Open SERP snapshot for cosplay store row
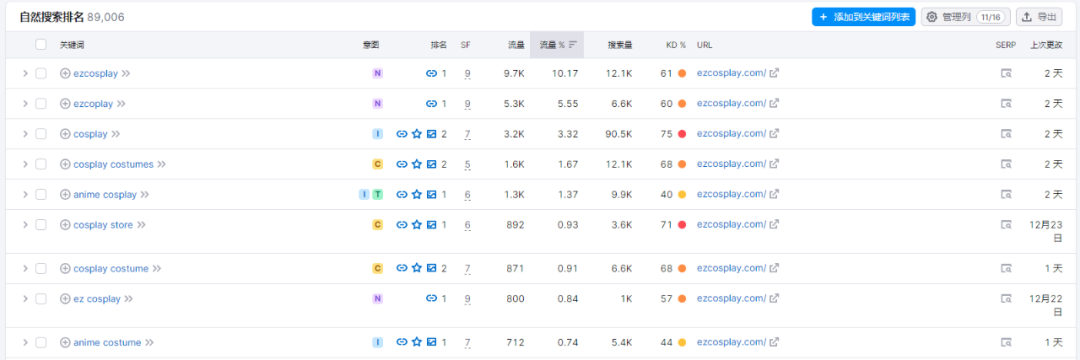The height and width of the screenshot is (360, 1080). pos(1006,224)
